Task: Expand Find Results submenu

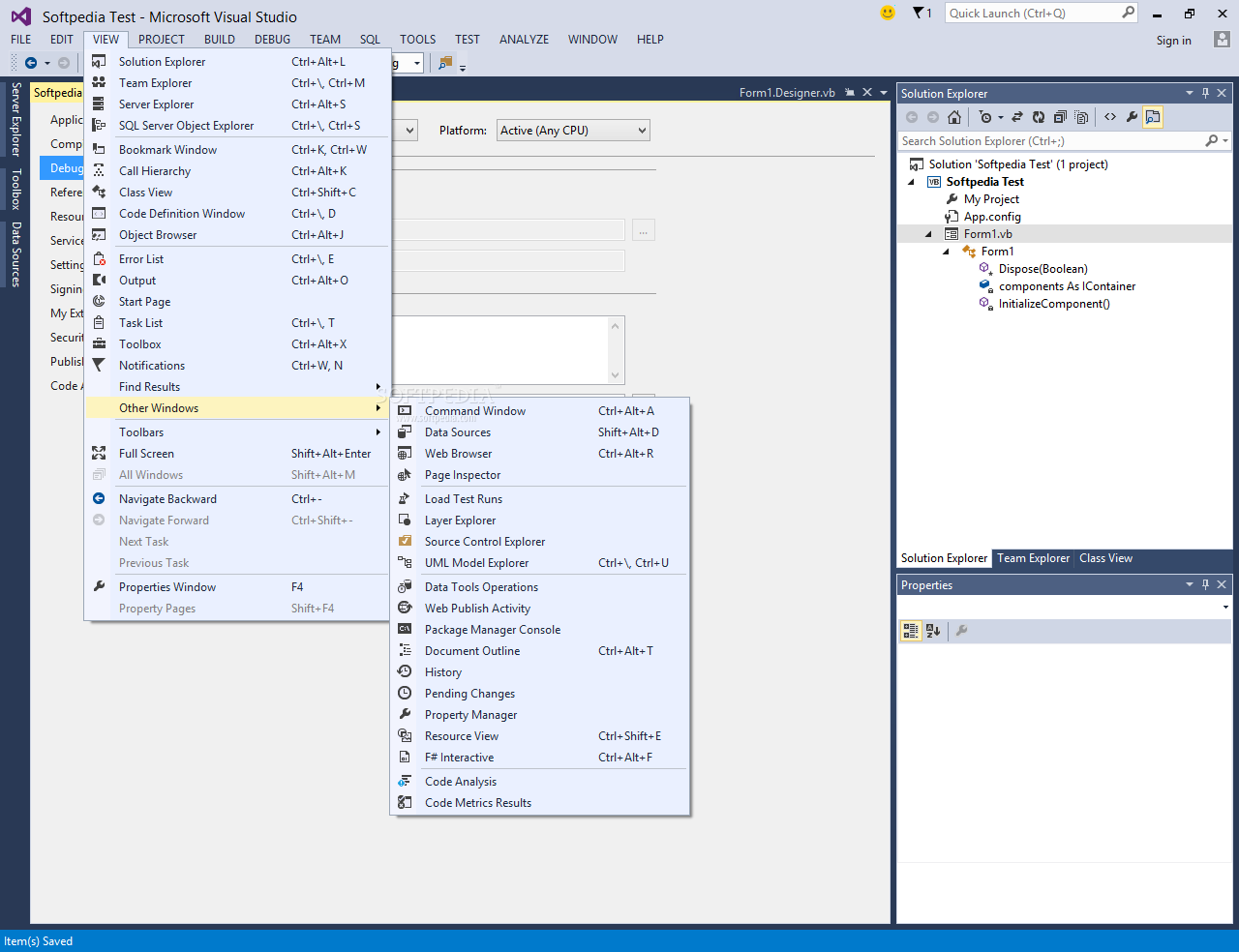Action: [x=238, y=387]
